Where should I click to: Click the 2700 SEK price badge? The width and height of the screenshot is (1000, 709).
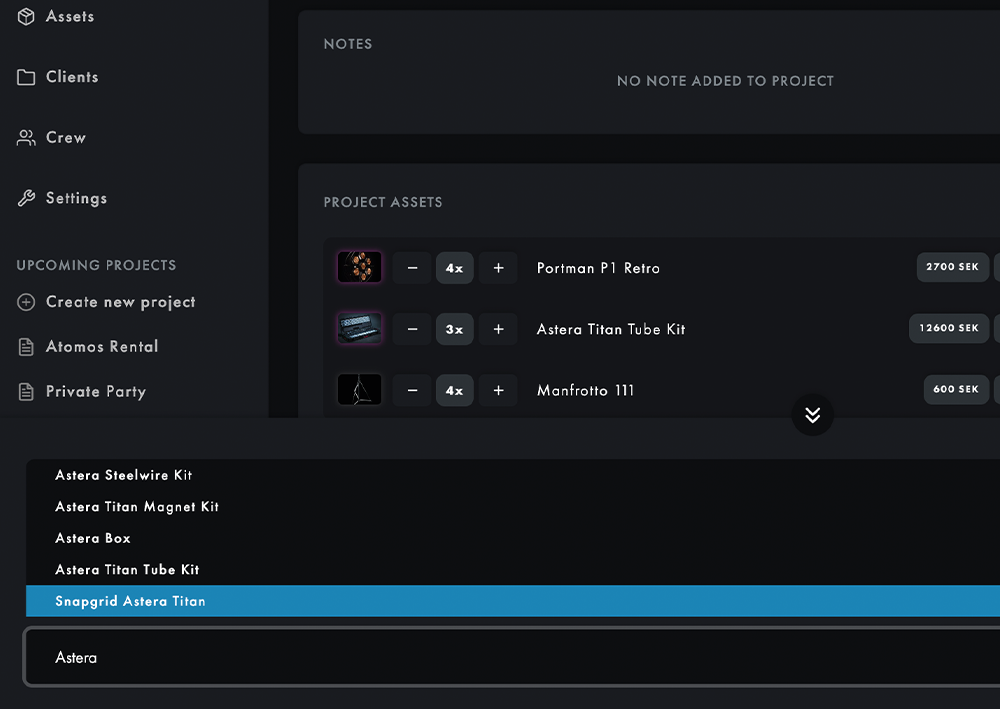[x=953, y=267]
